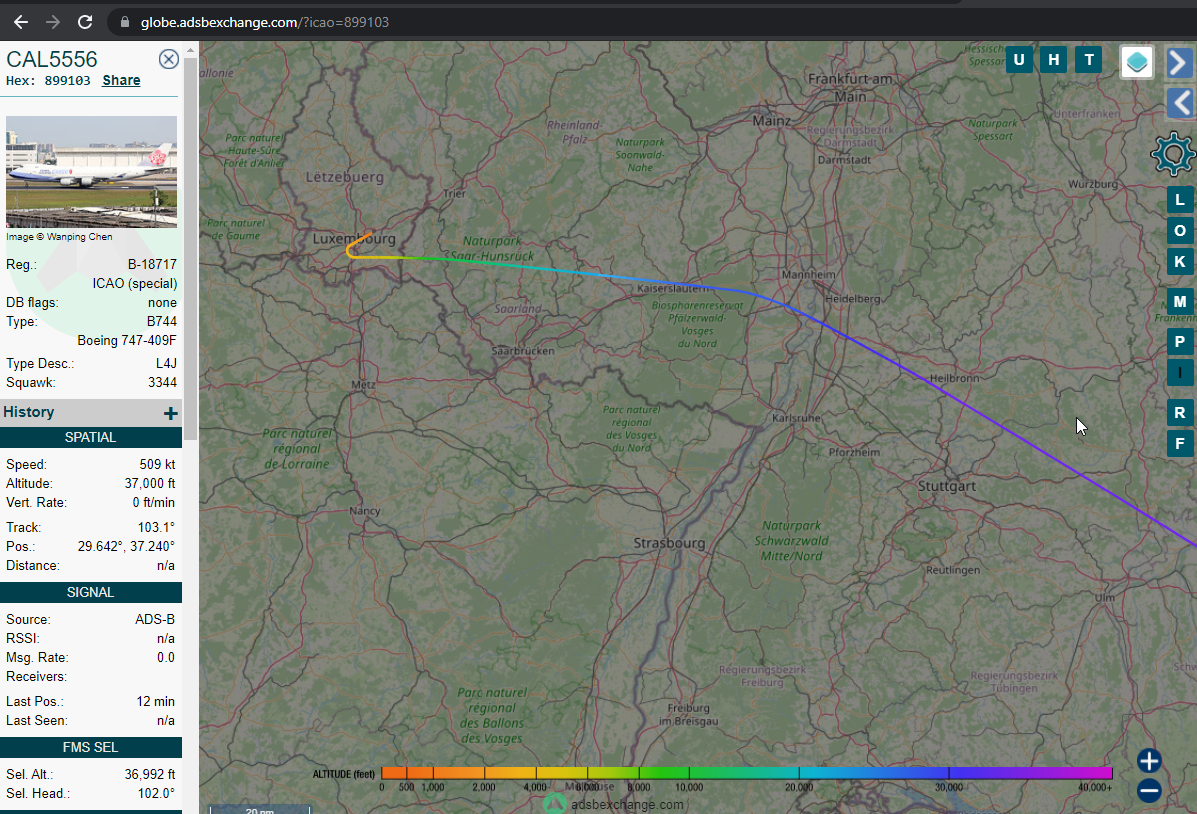The image size is (1197, 814).
Task: Open the Share link for this aircraft
Action: point(121,80)
